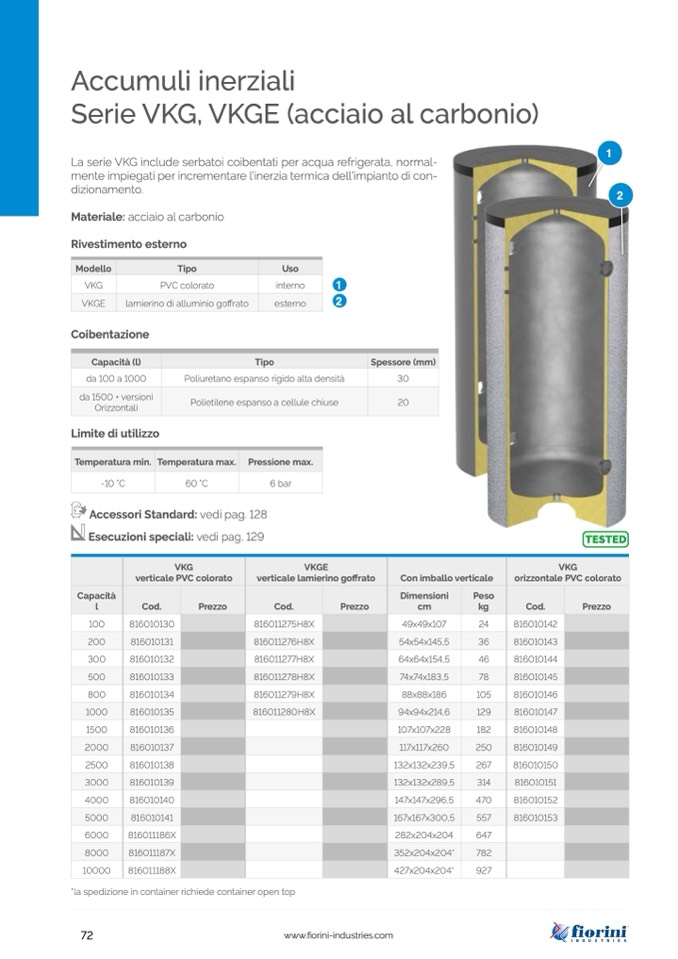Click blue callout 2 on the tank image
678x959 pixels.
(620, 195)
